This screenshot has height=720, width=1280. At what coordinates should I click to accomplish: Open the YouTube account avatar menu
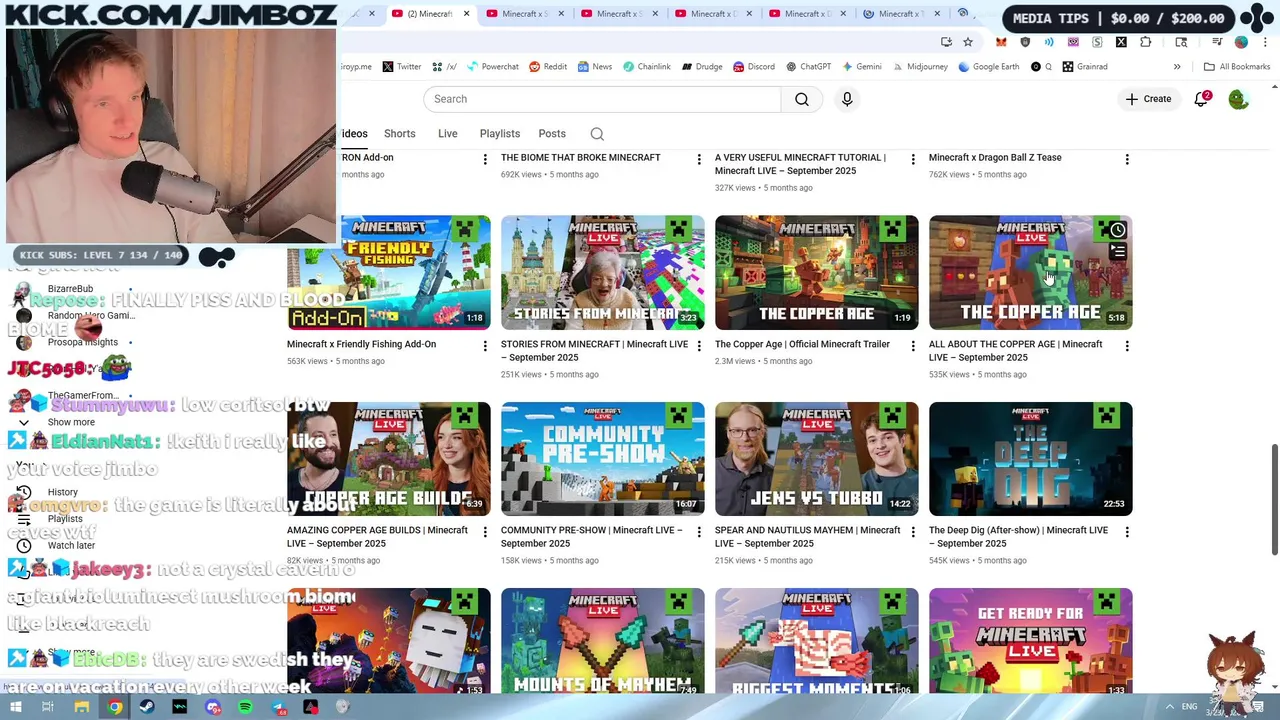click(x=1238, y=99)
